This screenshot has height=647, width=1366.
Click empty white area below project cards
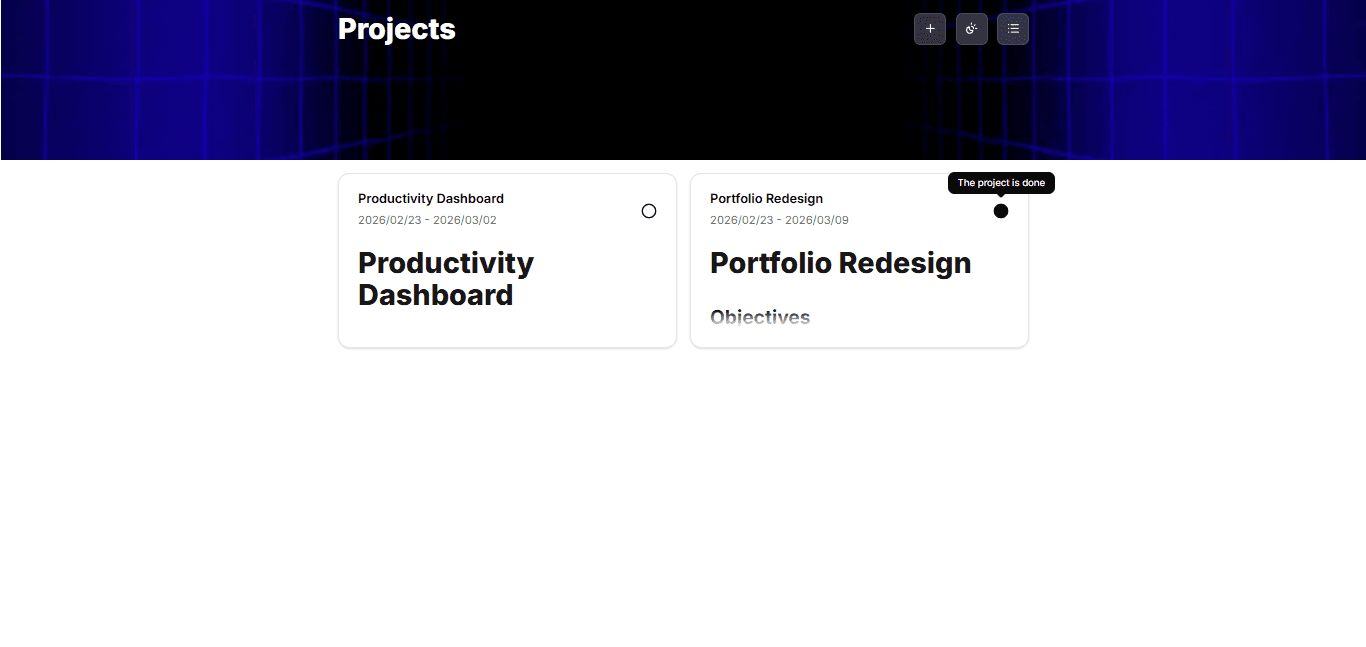pos(683,500)
